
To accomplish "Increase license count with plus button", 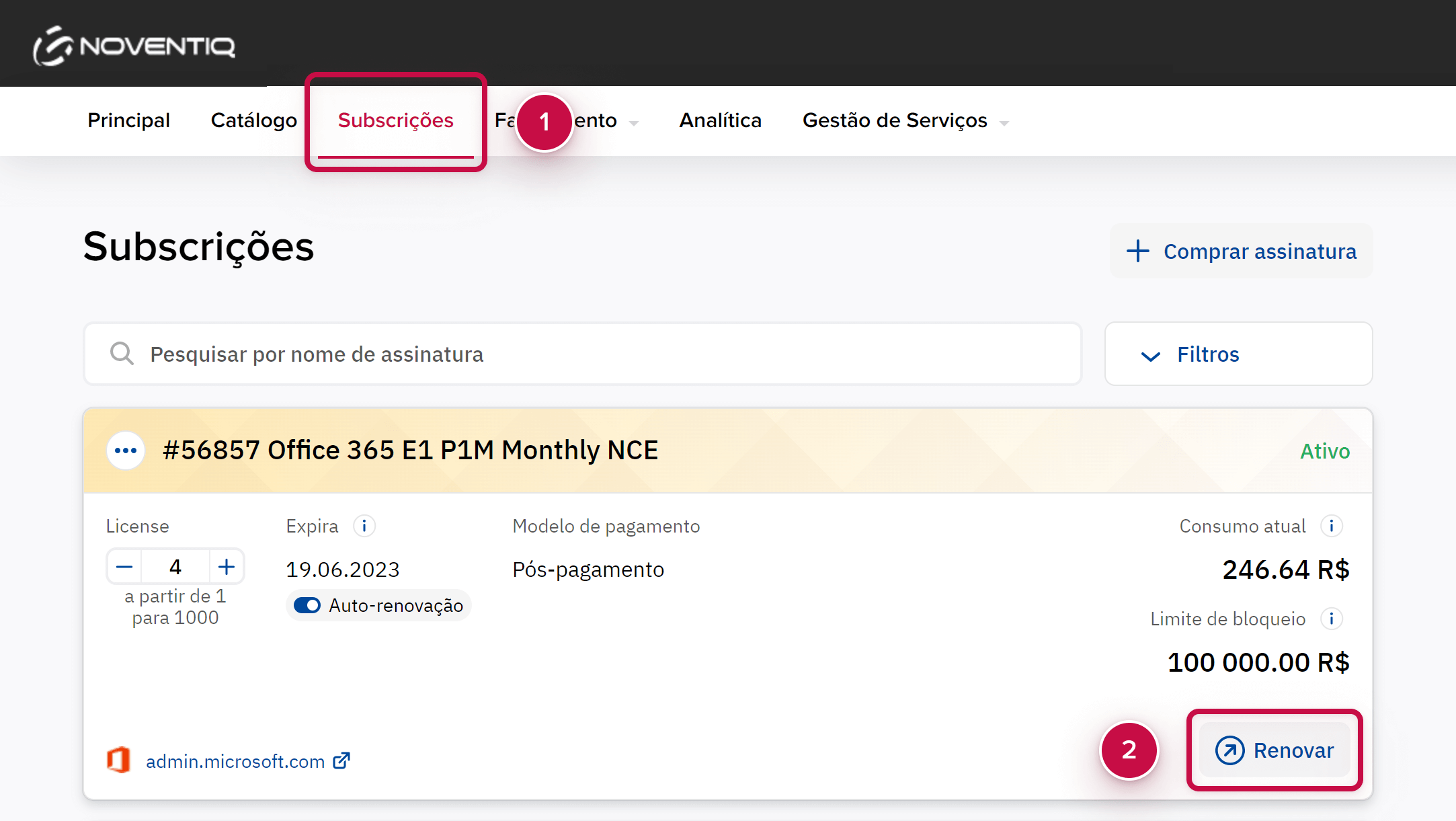I will point(227,567).
